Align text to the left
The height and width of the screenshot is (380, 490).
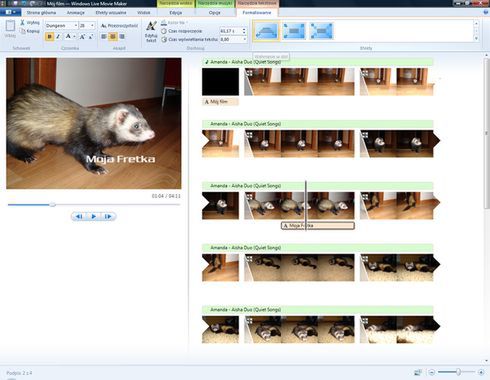[104, 36]
